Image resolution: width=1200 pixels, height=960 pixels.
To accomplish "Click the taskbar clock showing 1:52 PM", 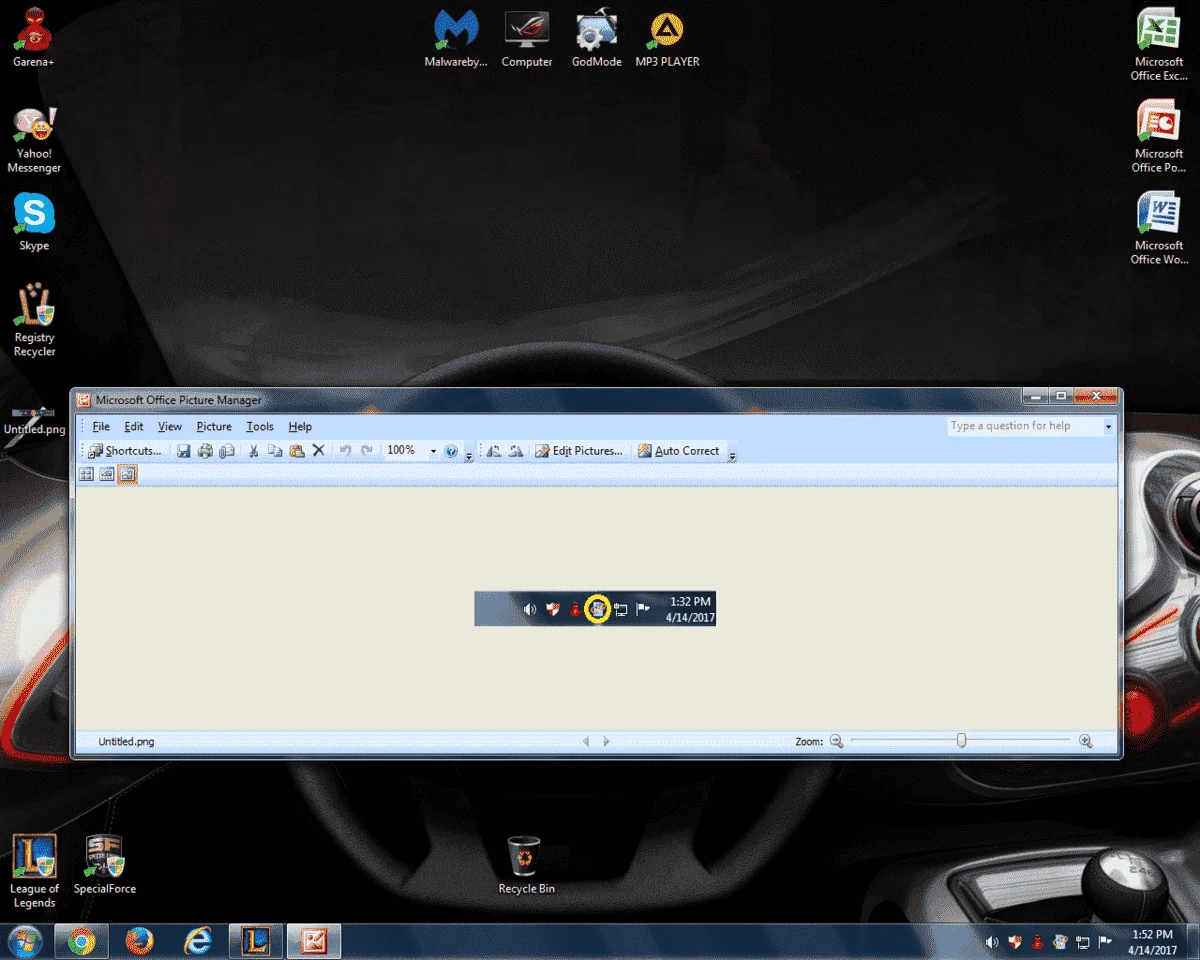I will point(1151,941).
